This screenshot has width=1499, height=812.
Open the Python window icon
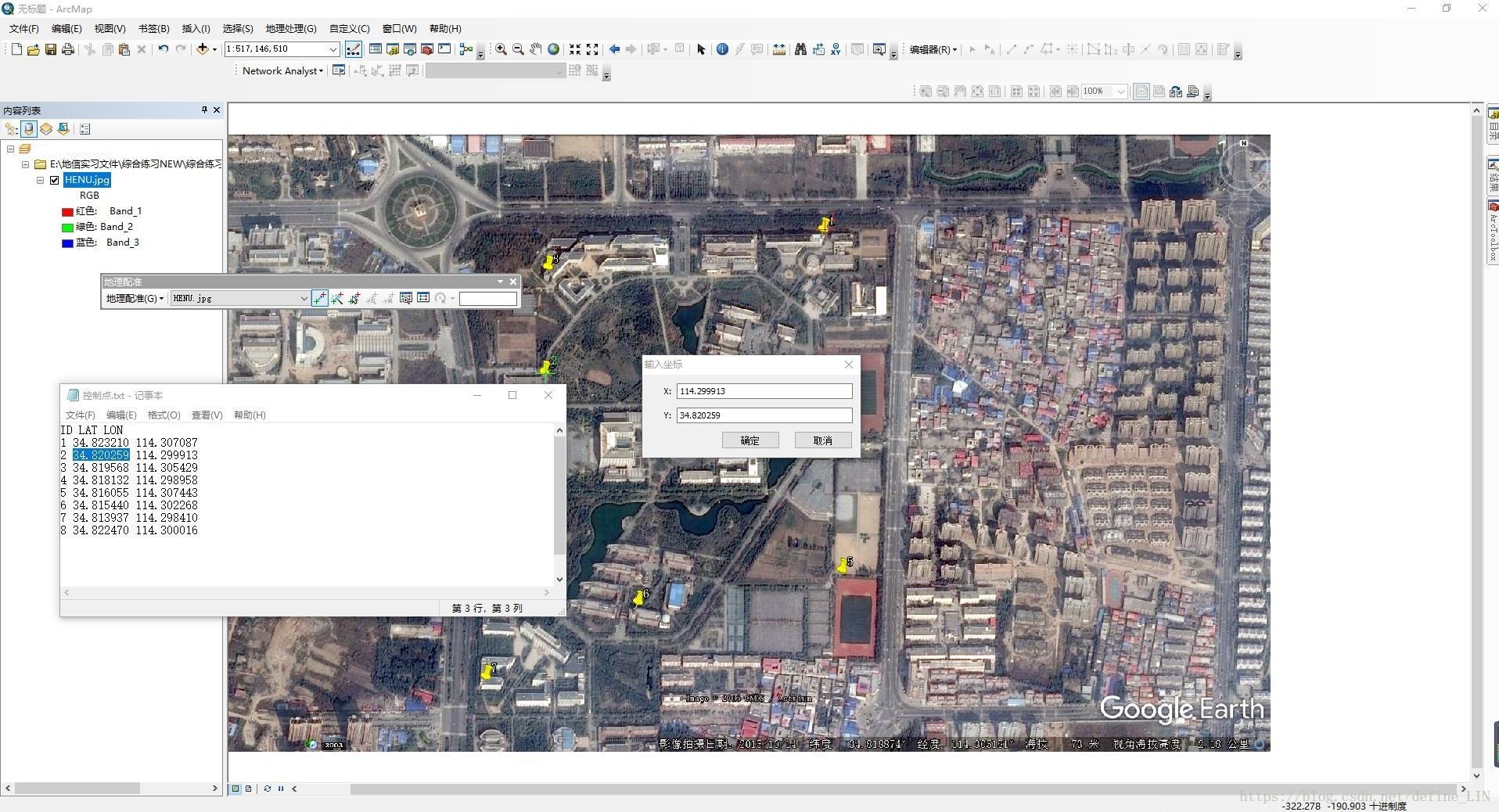[444, 49]
